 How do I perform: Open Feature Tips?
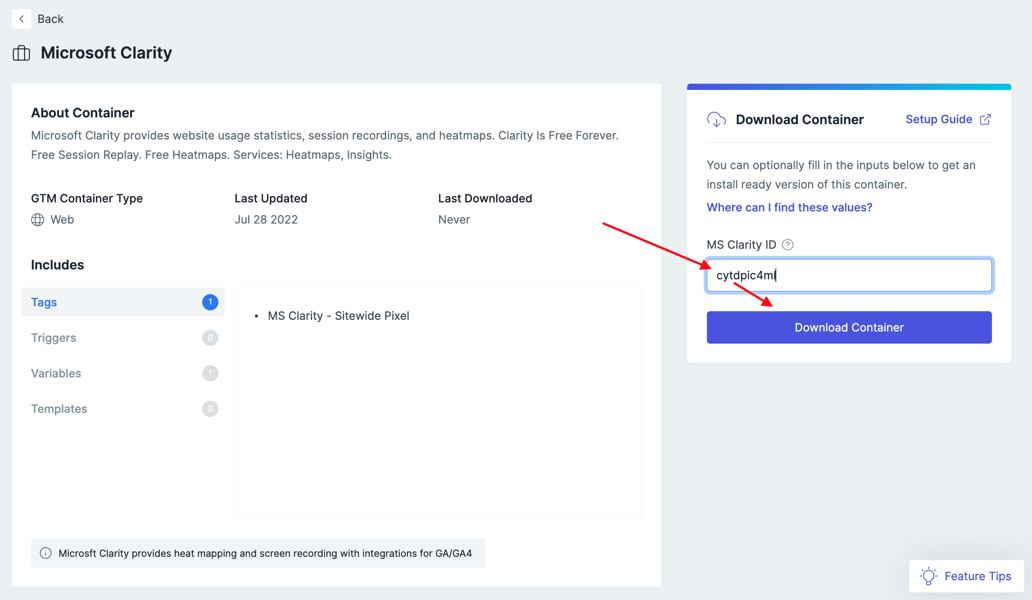[966, 576]
